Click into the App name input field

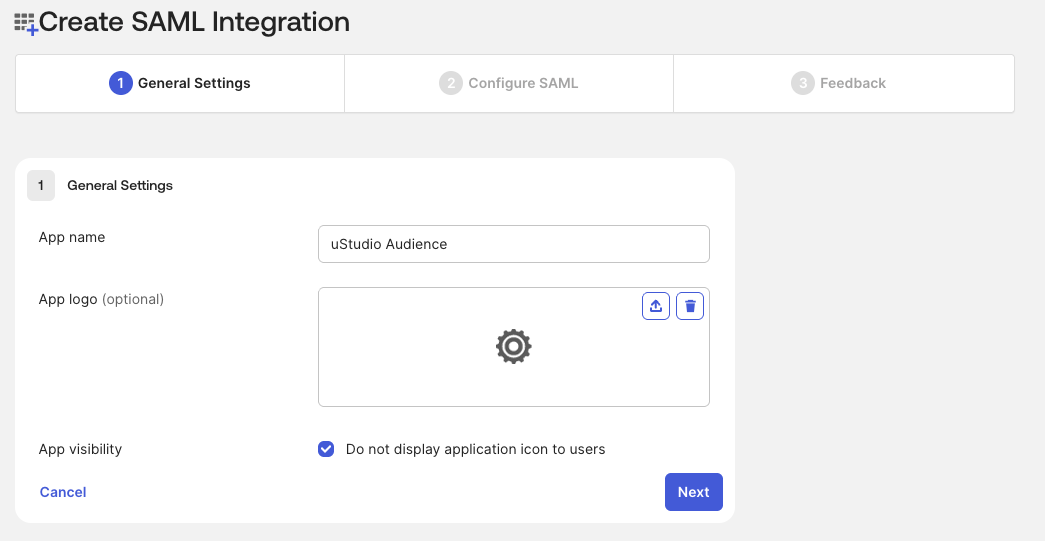pos(514,244)
